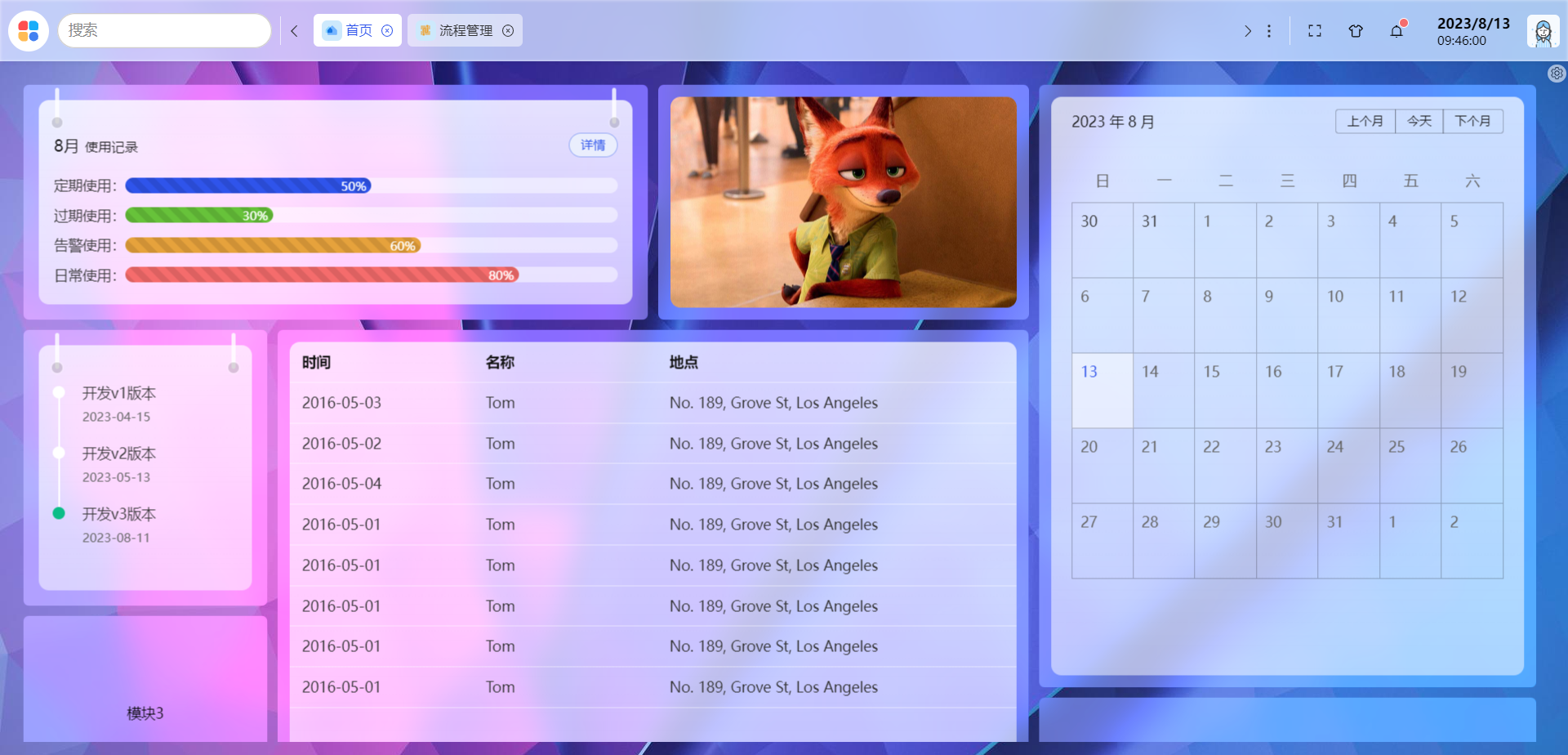The width and height of the screenshot is (1568, 755).
Task: Click the 地点 column header
Action: pyautogui.click(x=684, y=362)
